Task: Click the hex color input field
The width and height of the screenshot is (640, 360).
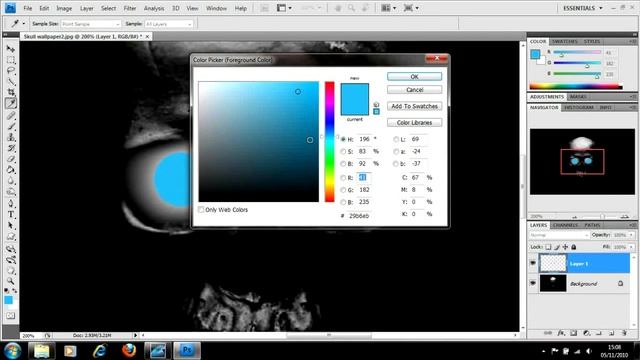Action: coord(360,216)
